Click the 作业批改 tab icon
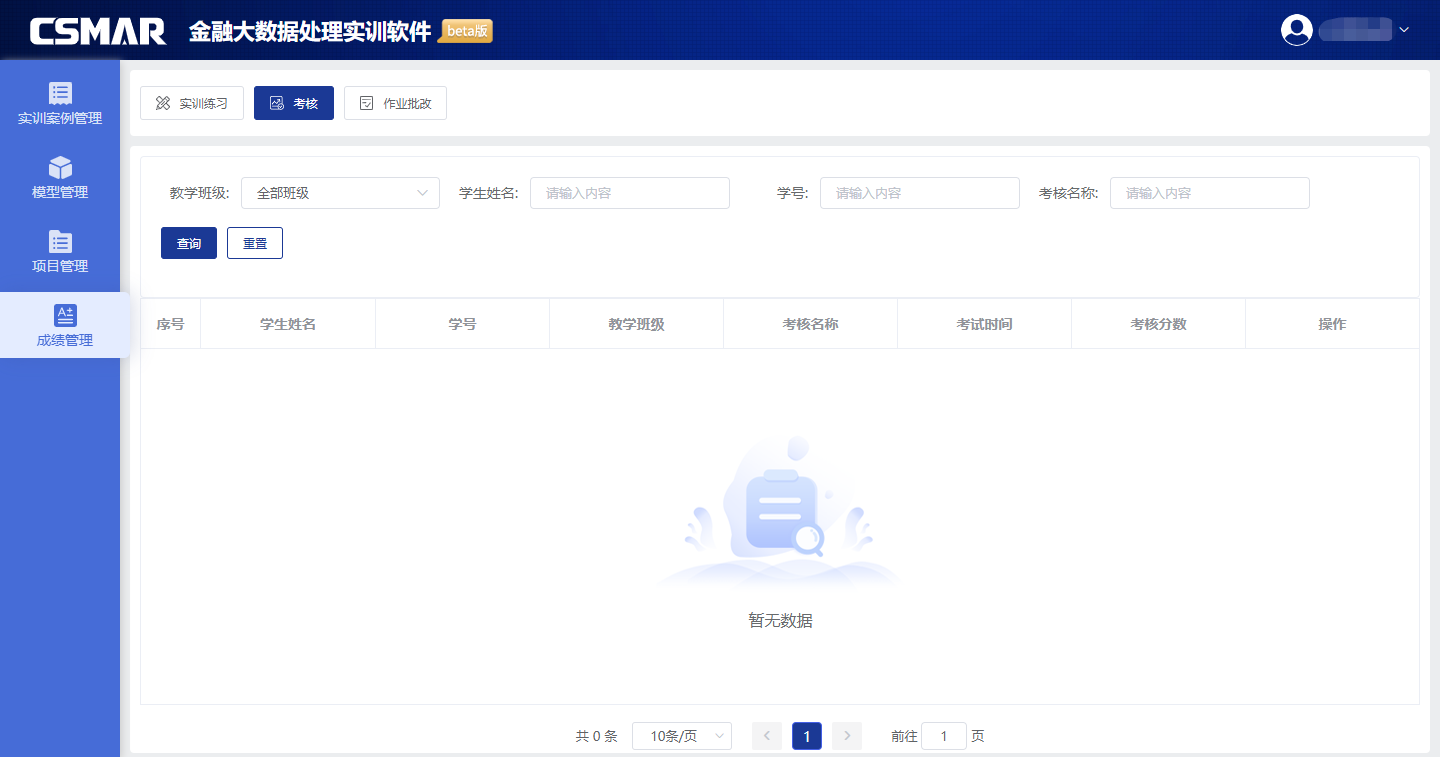This screenshot has height=757, width=1440. coord(367,103)
